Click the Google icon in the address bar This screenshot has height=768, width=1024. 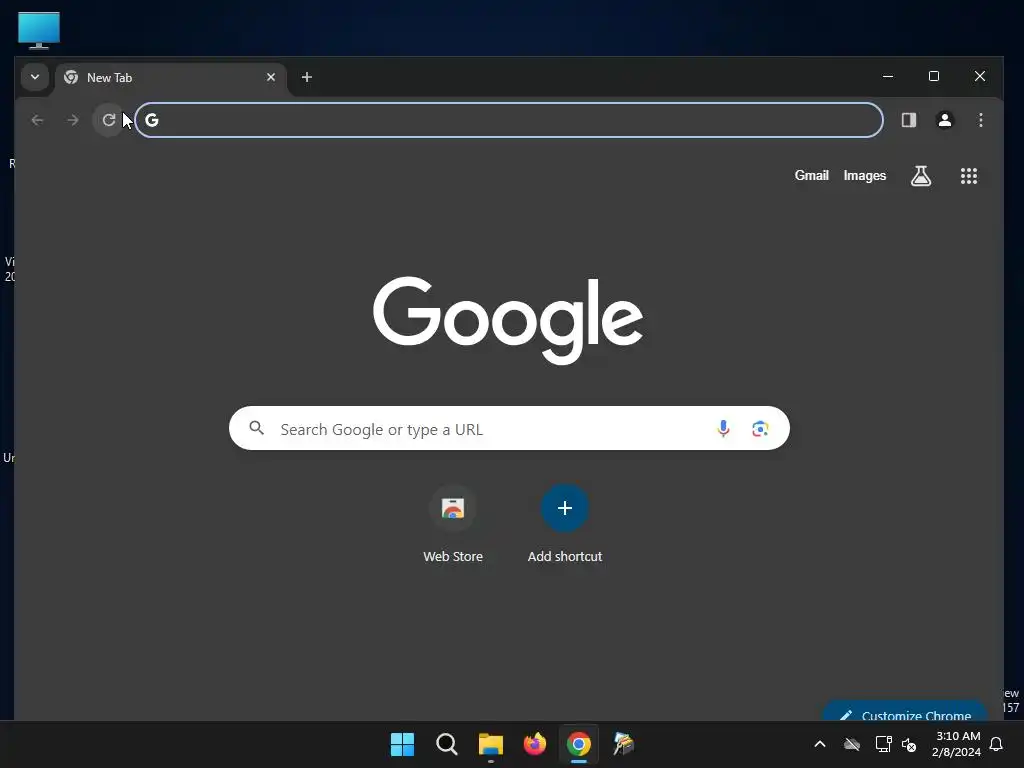coord(152,120)
